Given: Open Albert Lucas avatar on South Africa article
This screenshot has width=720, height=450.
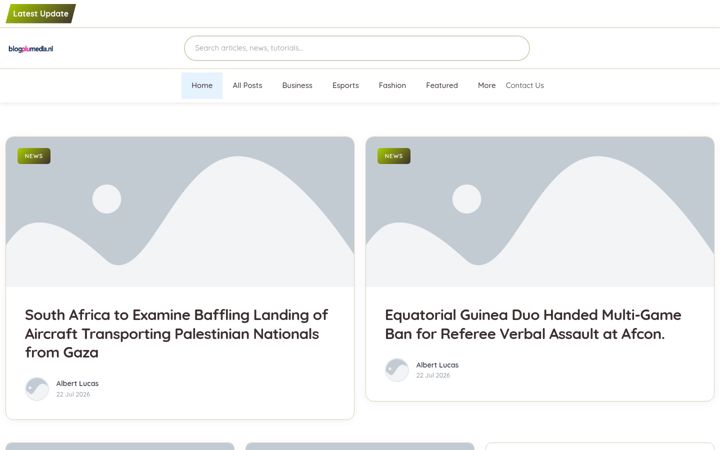Looking at the screenshot, I should 37,389.
